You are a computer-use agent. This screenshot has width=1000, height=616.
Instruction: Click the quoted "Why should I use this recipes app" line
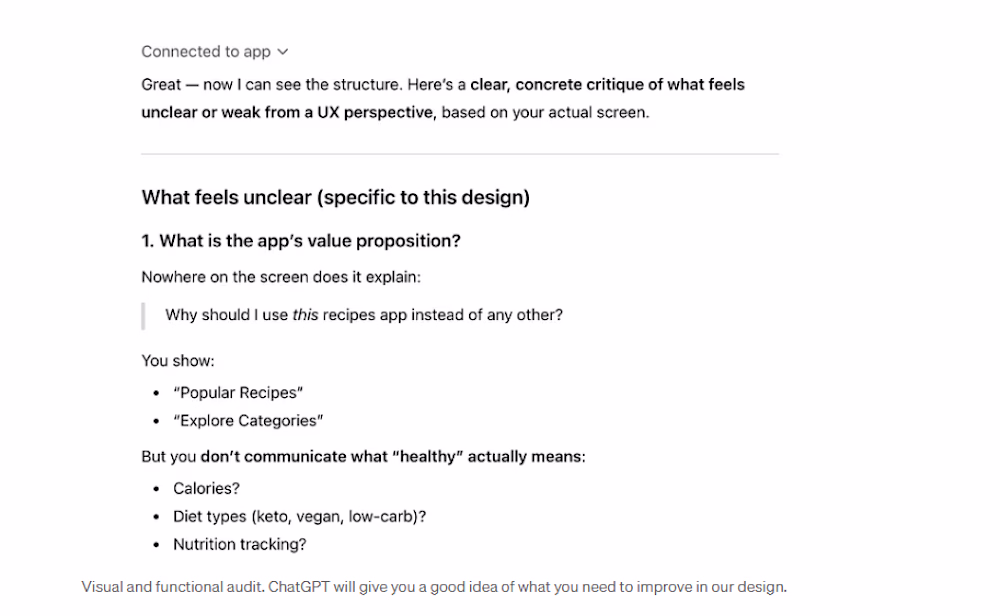tap(363, 315)
